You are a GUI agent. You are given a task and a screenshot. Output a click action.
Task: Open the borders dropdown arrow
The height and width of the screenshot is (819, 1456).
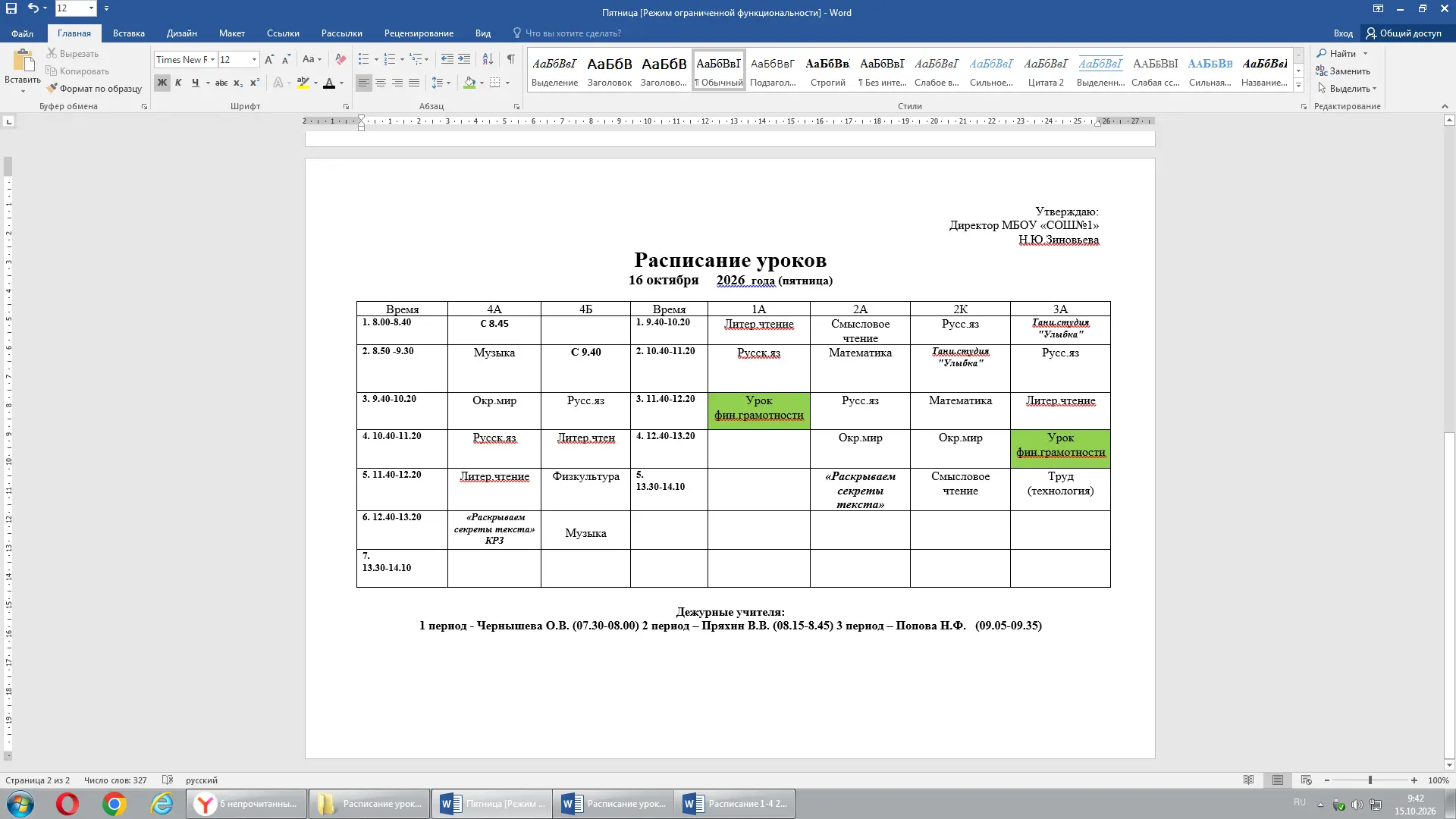tap(507, 83)
